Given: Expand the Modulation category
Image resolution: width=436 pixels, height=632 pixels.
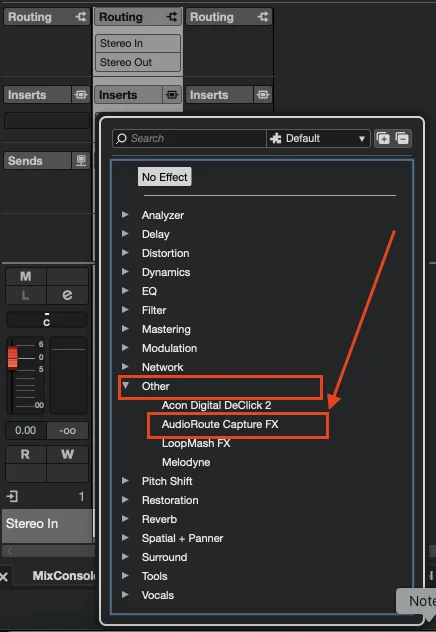Looking at the screenshot, I should coord(125,347).
